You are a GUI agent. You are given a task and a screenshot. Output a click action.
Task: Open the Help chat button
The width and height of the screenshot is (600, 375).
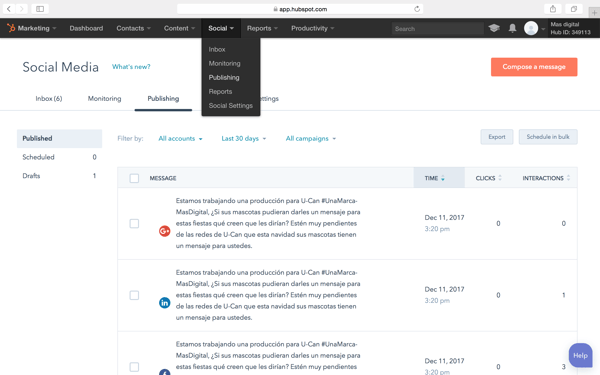pyautogui.click(x=580, y=355)
